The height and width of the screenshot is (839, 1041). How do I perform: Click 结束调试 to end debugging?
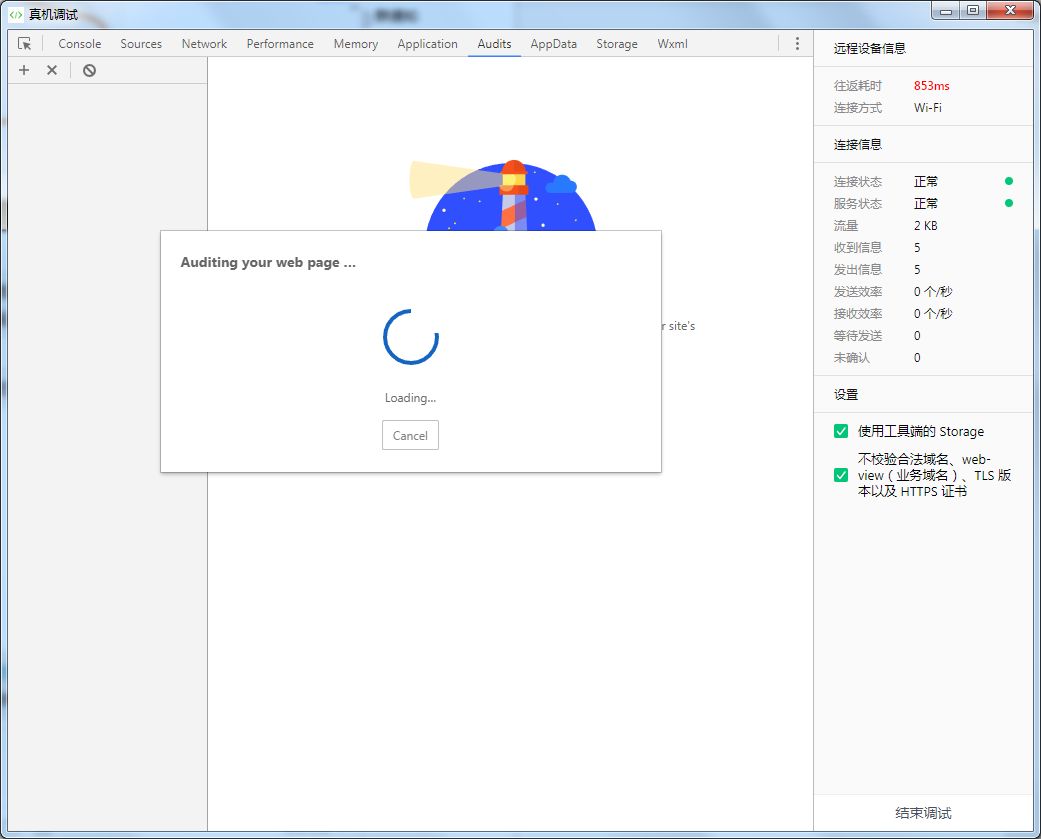pos(923,813)
